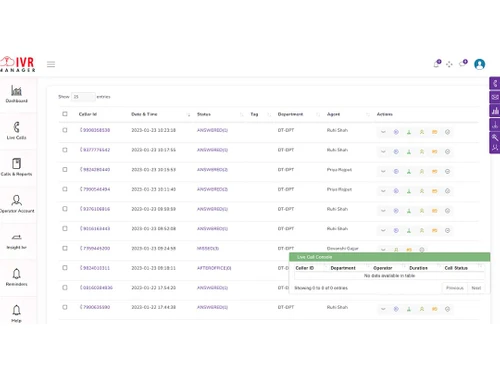Click the purple user icon on right edge
Screen dimensions: 500x375
tap(495, 147)
